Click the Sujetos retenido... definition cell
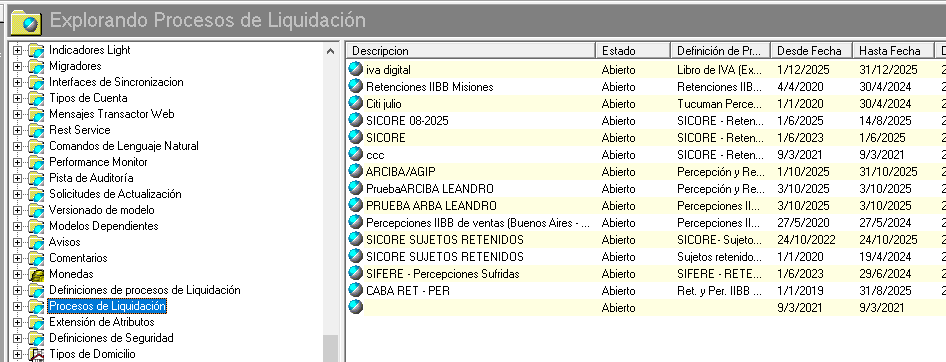Screen dimensions: 946x362 click(720, 256)
